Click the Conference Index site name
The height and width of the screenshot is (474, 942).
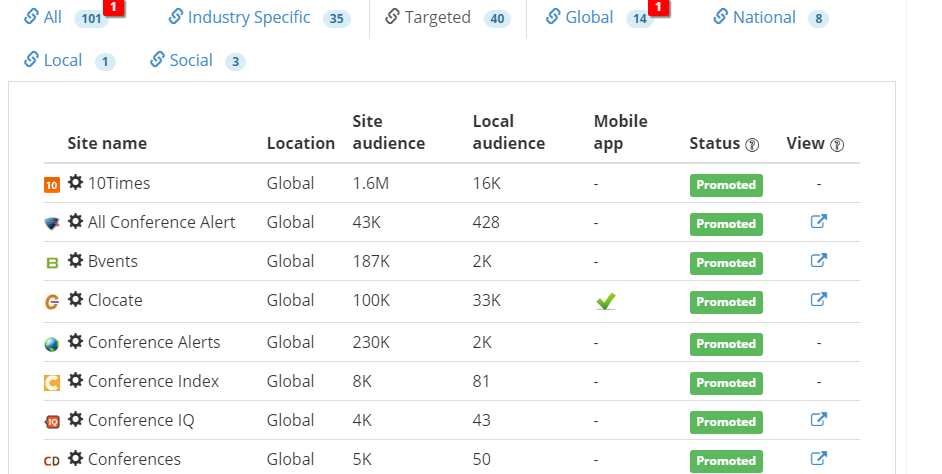pos(153,381)
